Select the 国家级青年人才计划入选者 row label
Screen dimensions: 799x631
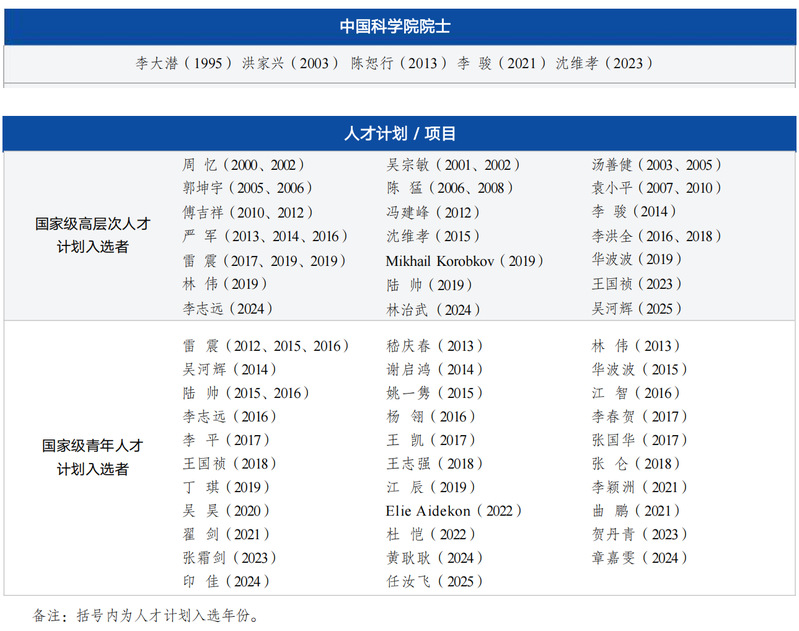click(93, 458)
